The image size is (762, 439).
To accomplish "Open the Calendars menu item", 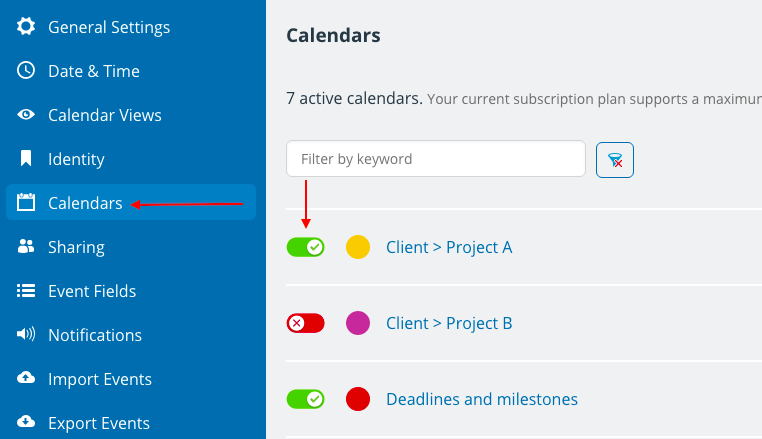I will click(x=131, y=202).
